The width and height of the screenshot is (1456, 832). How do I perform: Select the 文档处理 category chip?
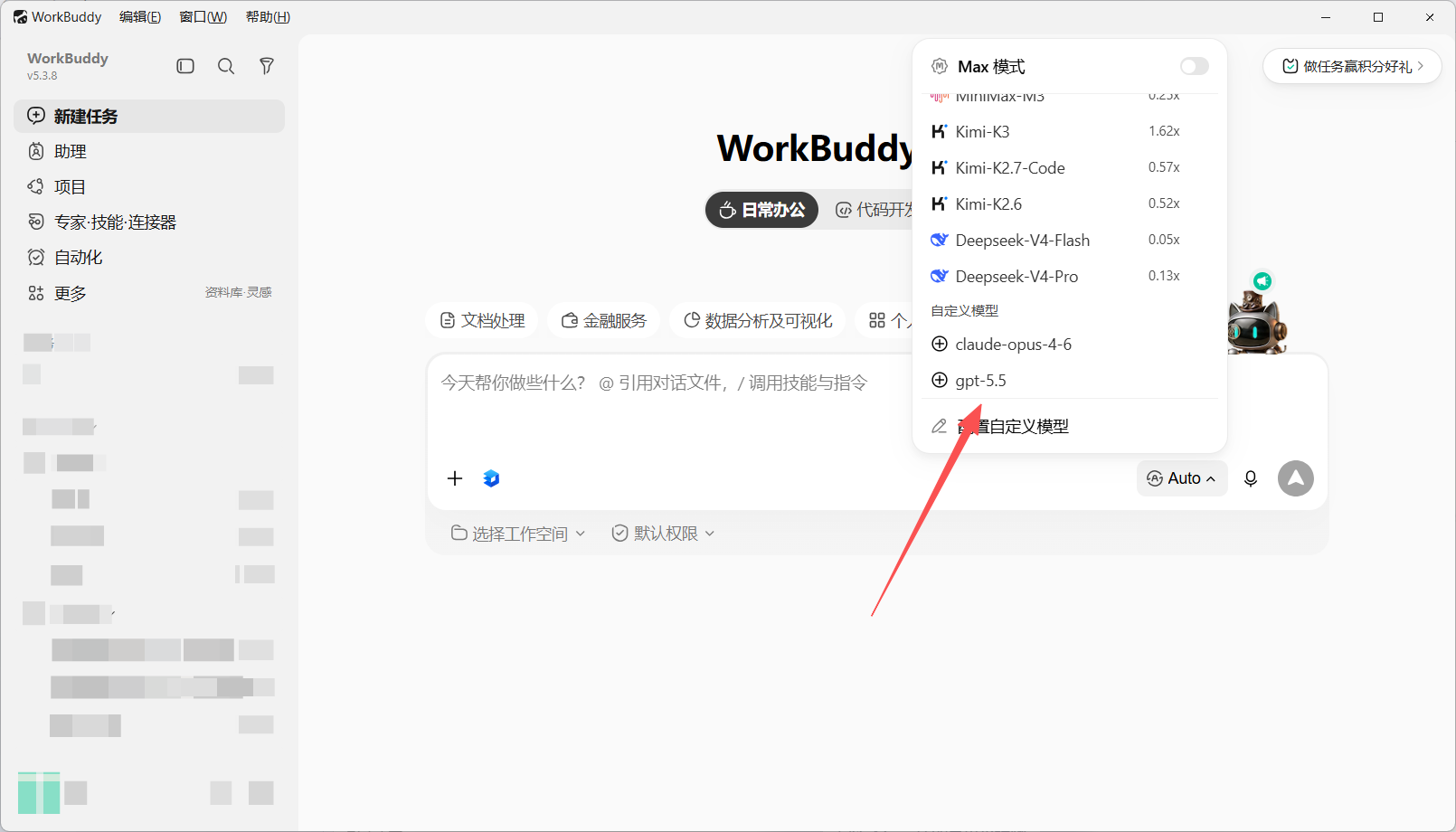(x=482, y=320)
